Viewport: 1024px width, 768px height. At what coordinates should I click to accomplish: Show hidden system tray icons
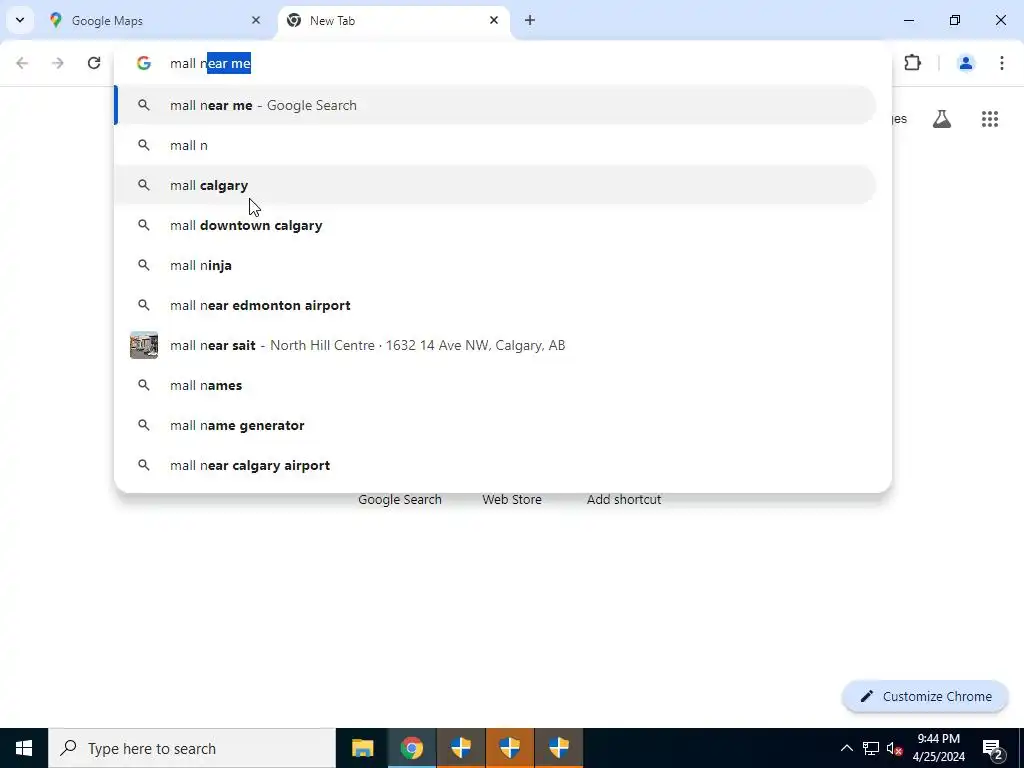click(846, 748)
